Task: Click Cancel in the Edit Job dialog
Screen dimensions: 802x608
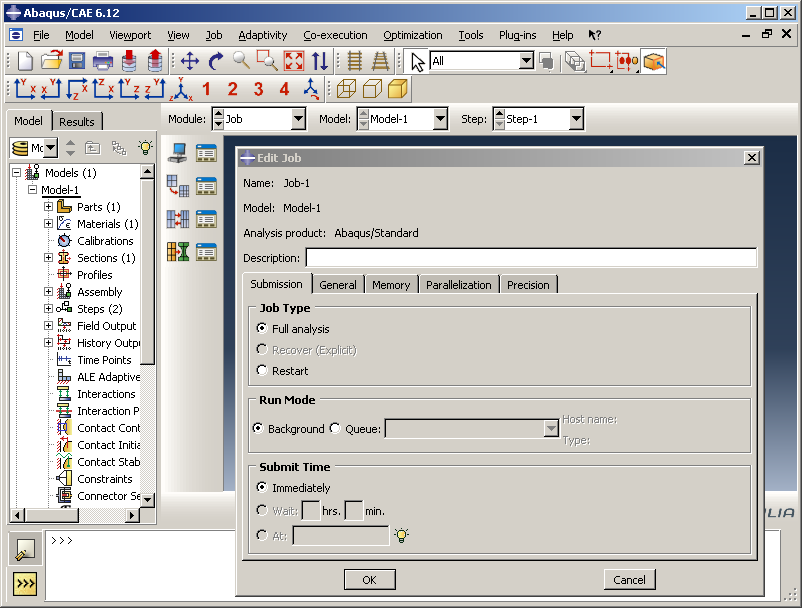Action: [x=629, y=580]
